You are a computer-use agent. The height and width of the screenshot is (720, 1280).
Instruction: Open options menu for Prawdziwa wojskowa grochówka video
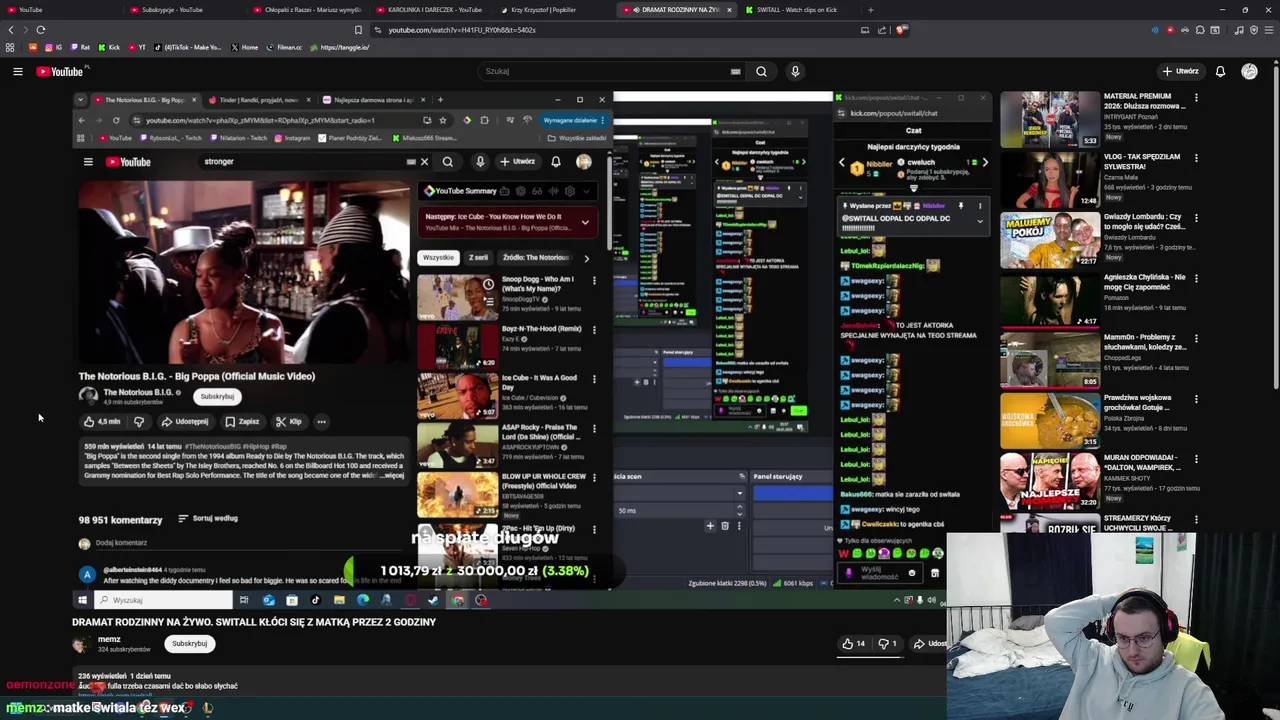coord(1196,398)
